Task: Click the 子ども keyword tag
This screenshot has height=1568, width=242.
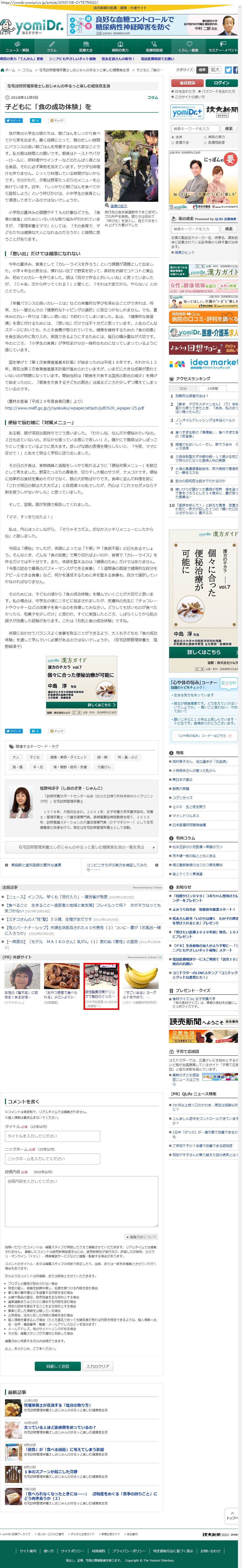Action: tap(35, 757)
